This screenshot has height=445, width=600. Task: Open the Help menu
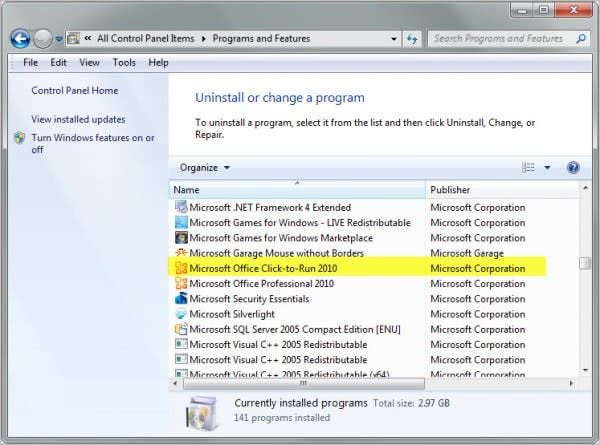[x=158, y=62]
